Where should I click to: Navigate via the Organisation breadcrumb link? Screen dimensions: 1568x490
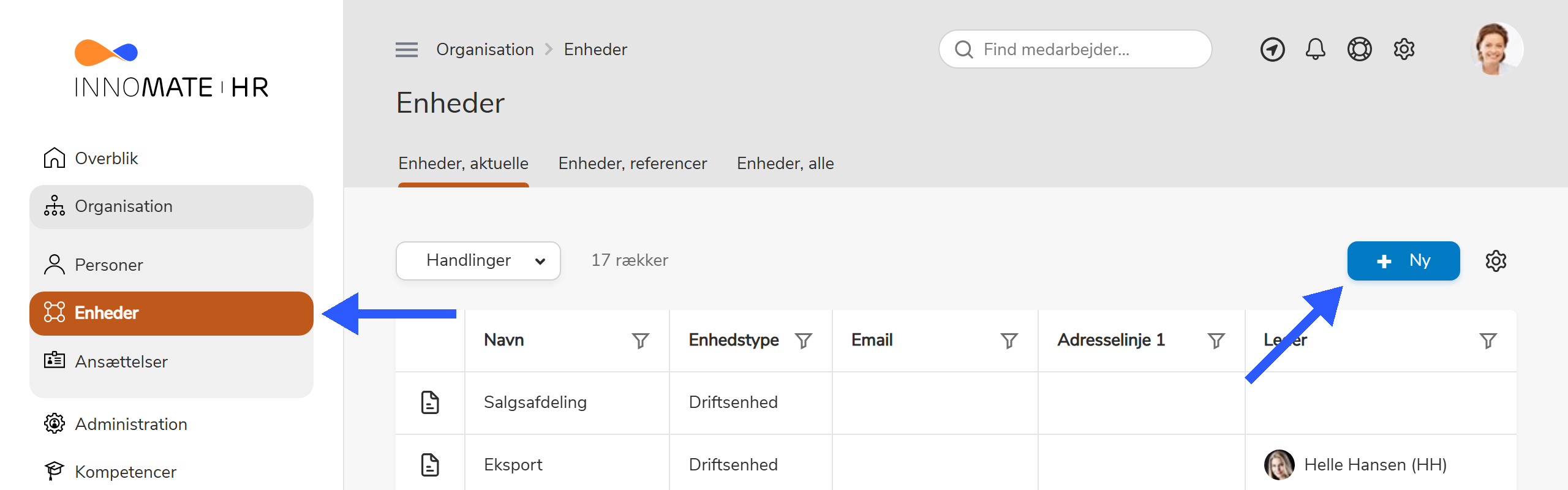click(x=485, y=49)
